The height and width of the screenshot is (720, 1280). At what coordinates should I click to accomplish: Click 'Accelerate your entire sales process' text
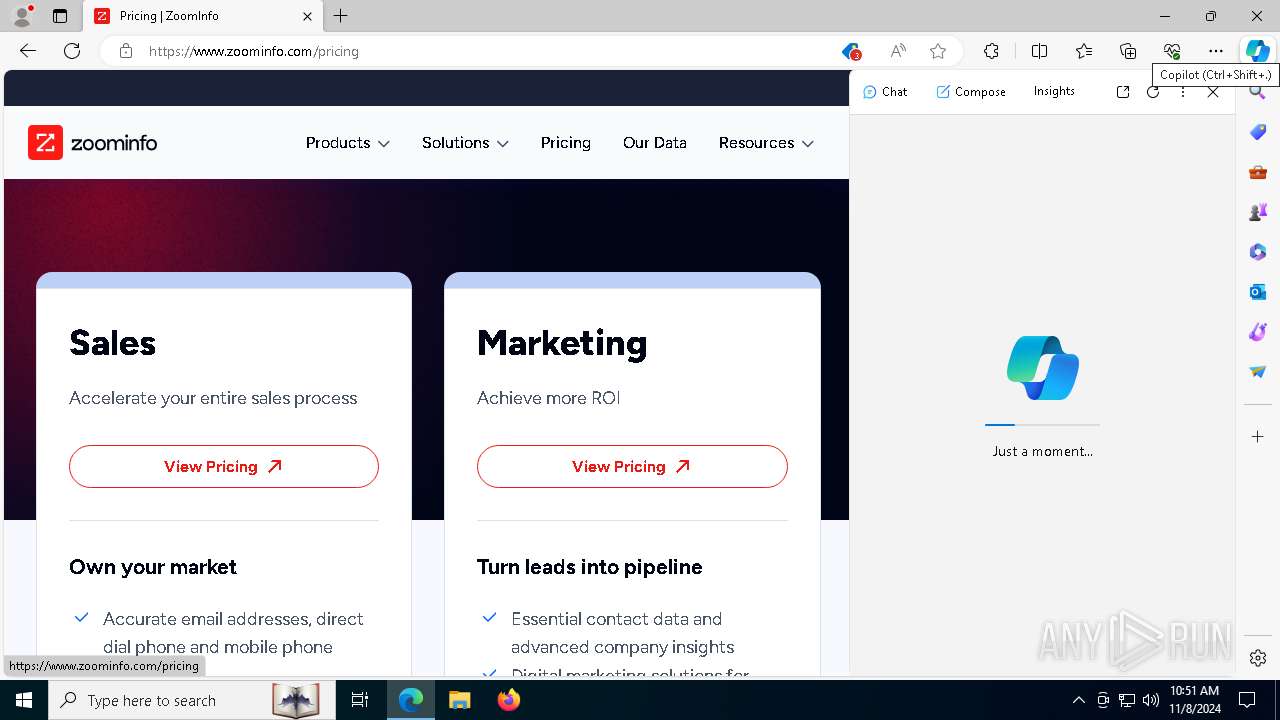(x=213, y=398)
